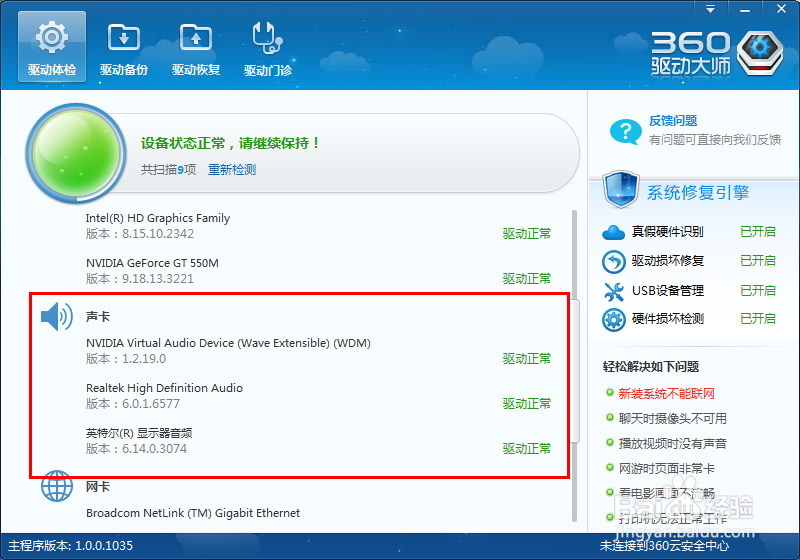
Task: Click 驱动正常 for Intel HD Graphics
Action: pos(527,234)
